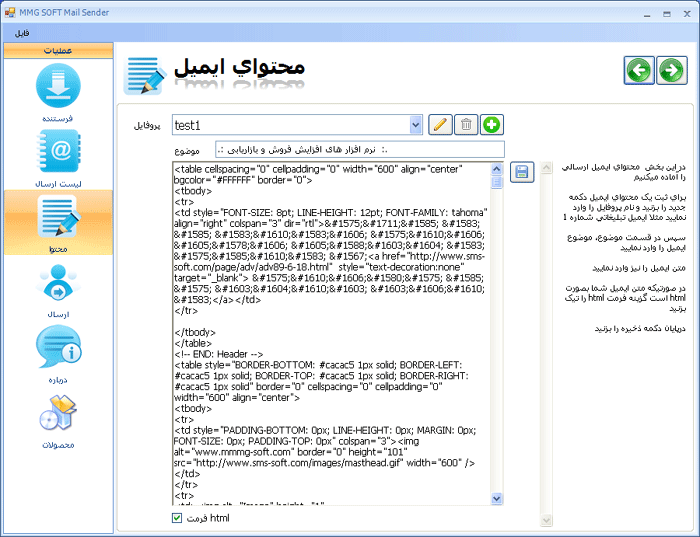Click the فرستنده label in sidebar
This screenshot has width=700, height=537.
(58, 119)
